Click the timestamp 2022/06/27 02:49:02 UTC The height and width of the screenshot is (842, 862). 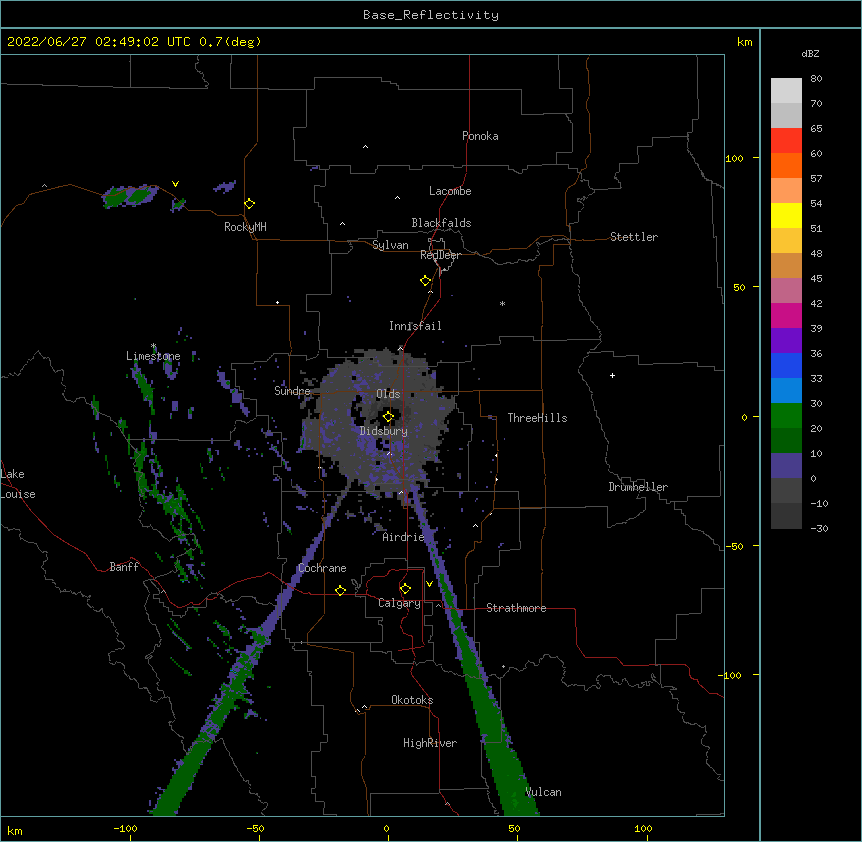(99, 42)
